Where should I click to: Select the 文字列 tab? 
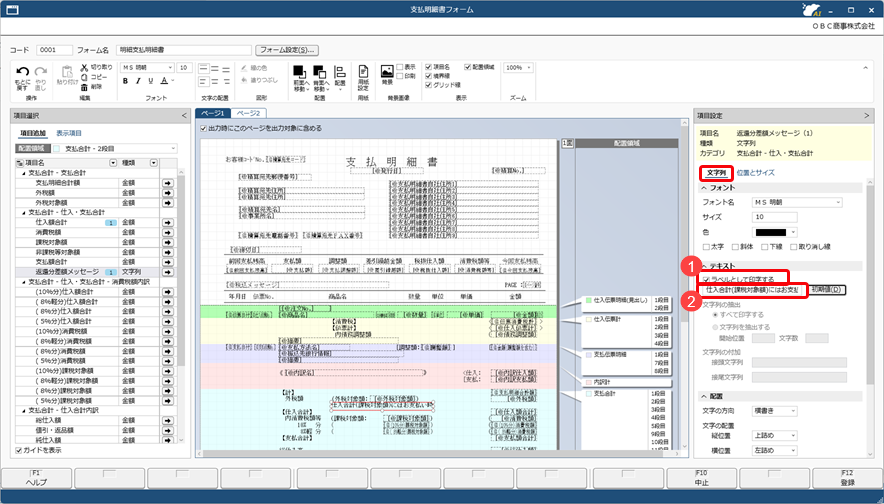pos(716,173)
